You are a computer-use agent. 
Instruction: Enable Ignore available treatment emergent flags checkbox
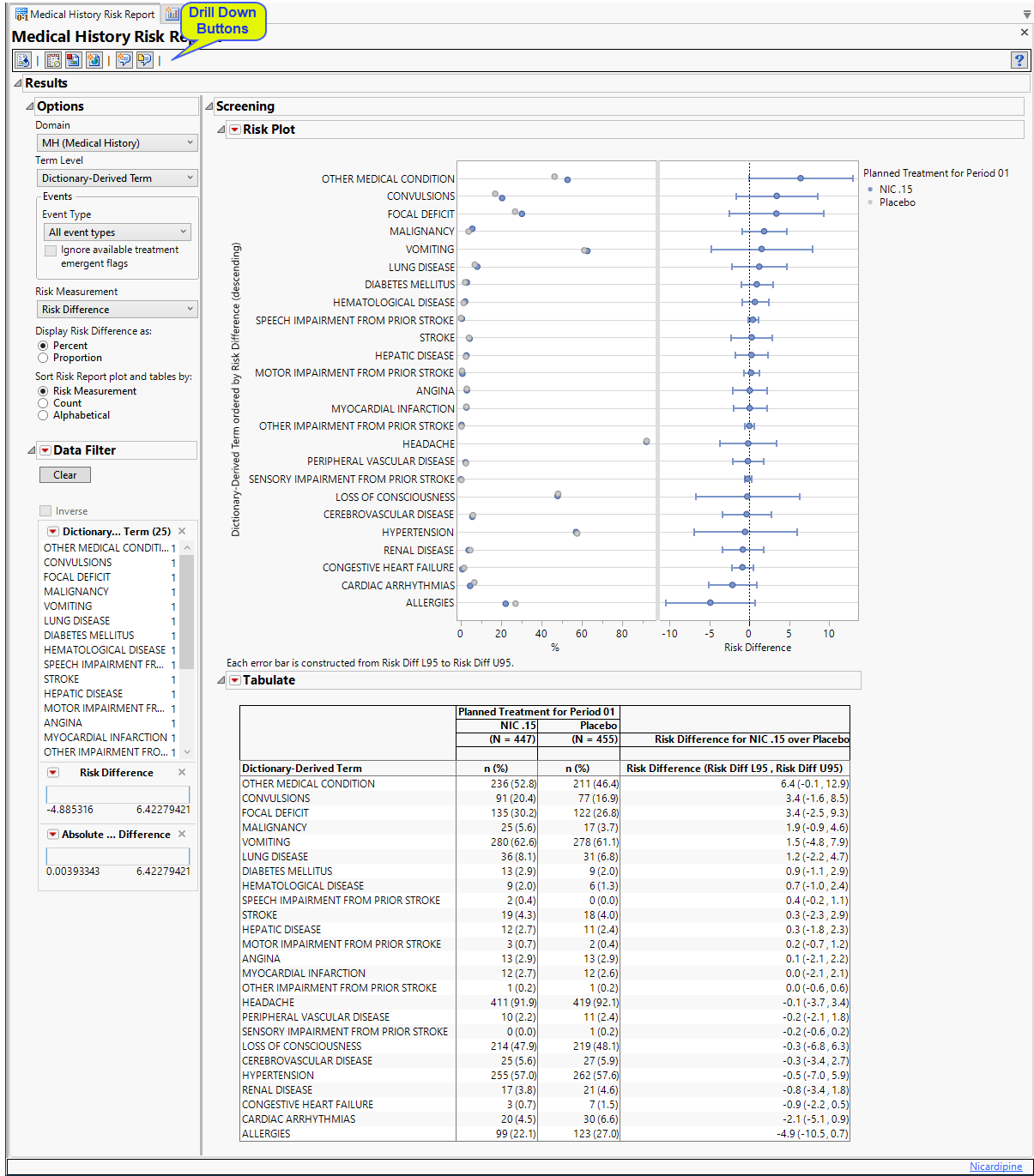(x=51, y=250)
